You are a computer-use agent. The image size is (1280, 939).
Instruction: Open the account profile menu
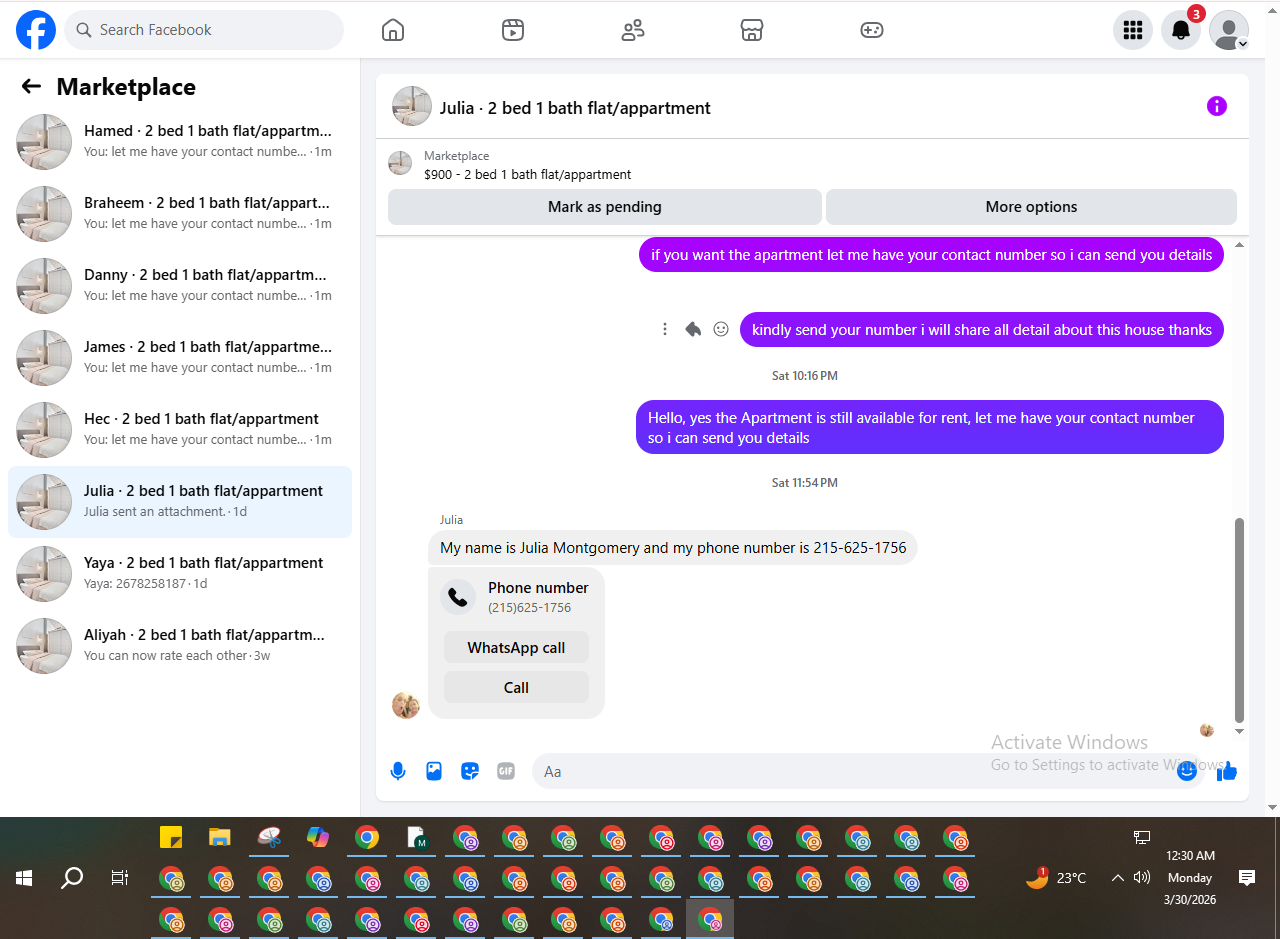click(1229, 30)
